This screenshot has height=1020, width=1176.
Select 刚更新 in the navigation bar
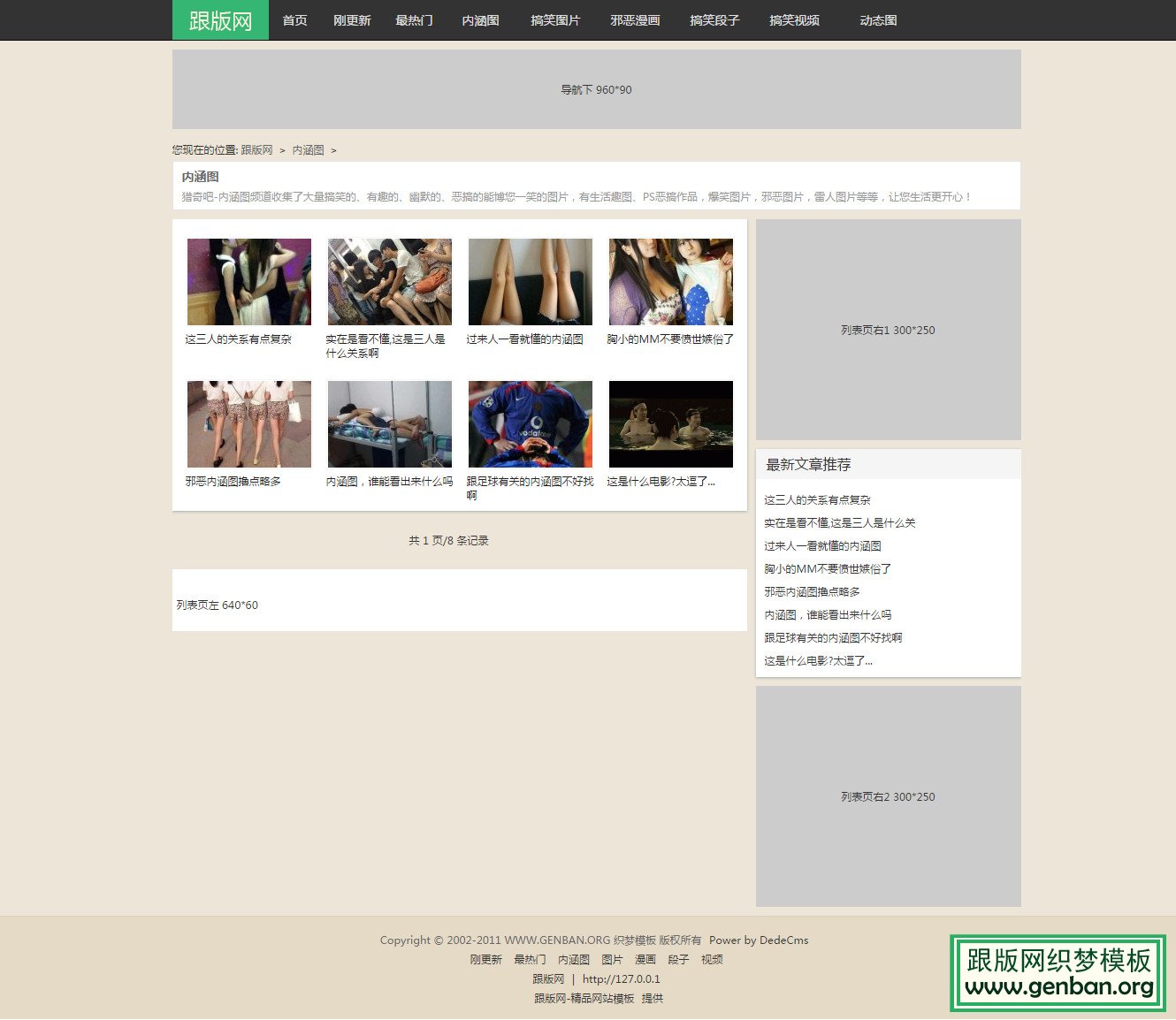point(352,19)
